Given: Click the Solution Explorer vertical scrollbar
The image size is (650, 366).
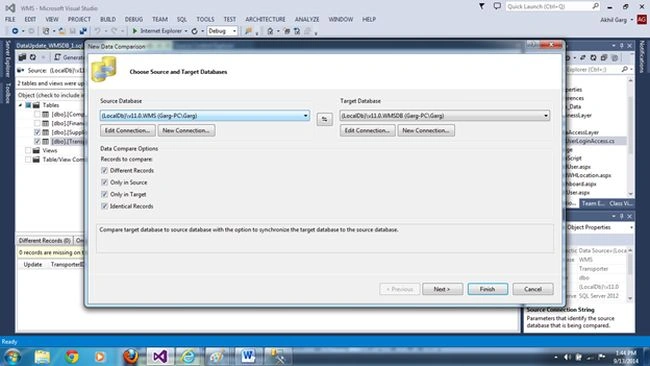Looking at the screenshot, I should pos(631,137).
